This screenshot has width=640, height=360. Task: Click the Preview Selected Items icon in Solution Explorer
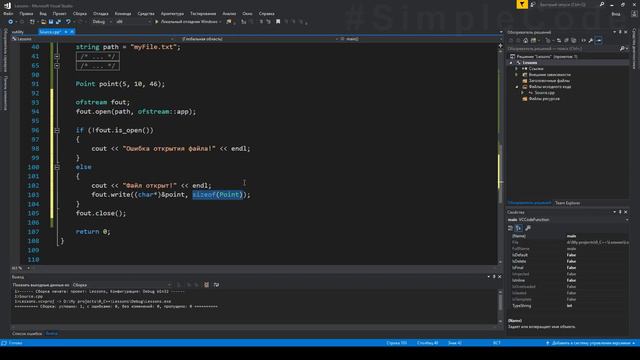599,40
